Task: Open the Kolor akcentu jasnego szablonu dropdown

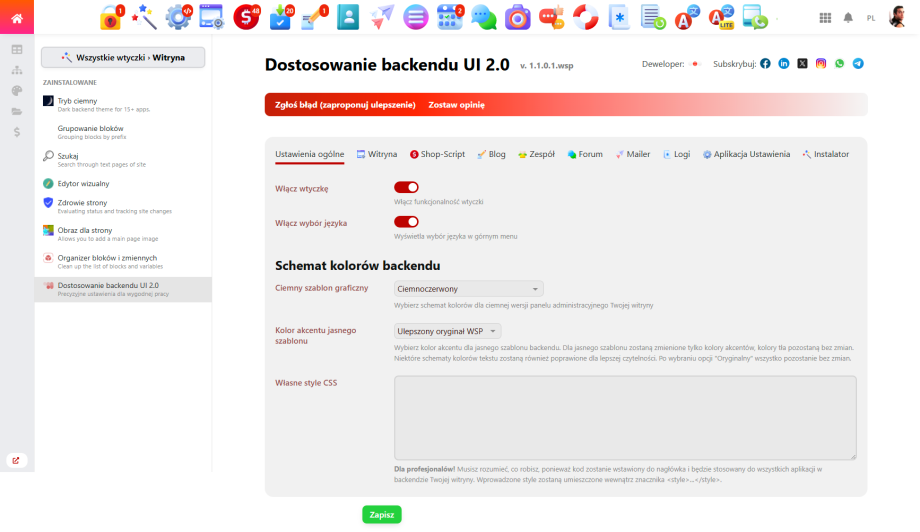Action: tap(447, 331)
